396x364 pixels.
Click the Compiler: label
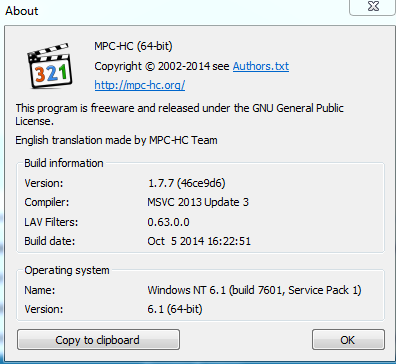[x=47, y=202]
